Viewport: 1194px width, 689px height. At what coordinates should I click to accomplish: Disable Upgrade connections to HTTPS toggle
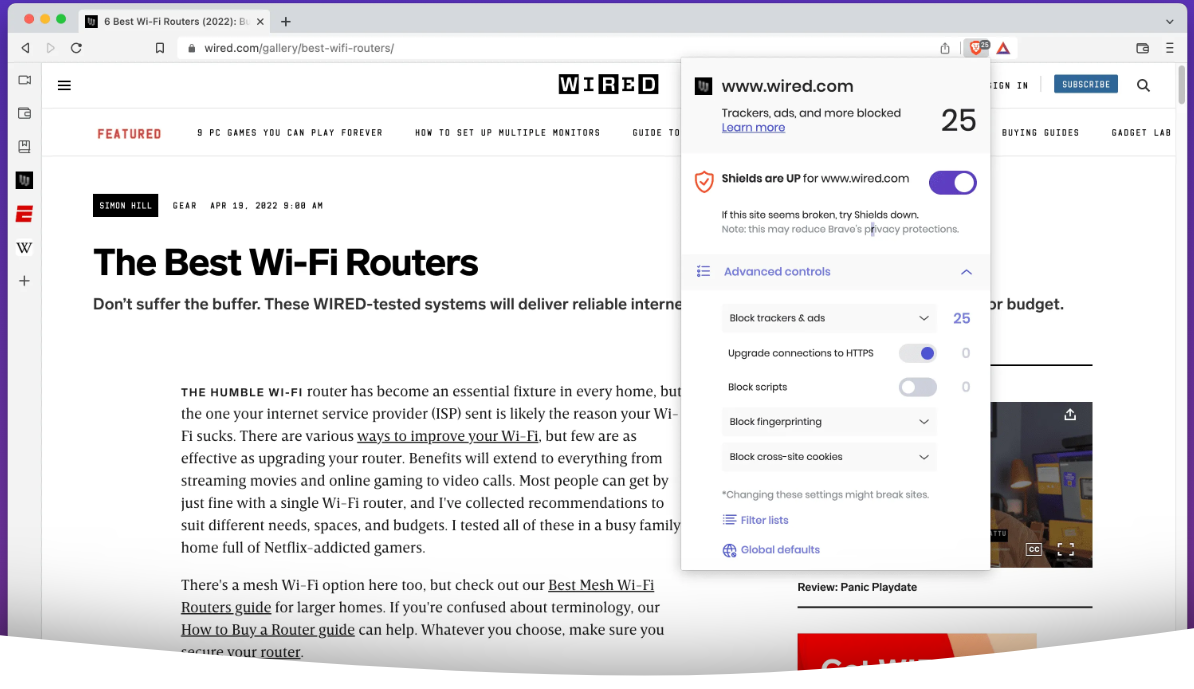tap(918, 353)
